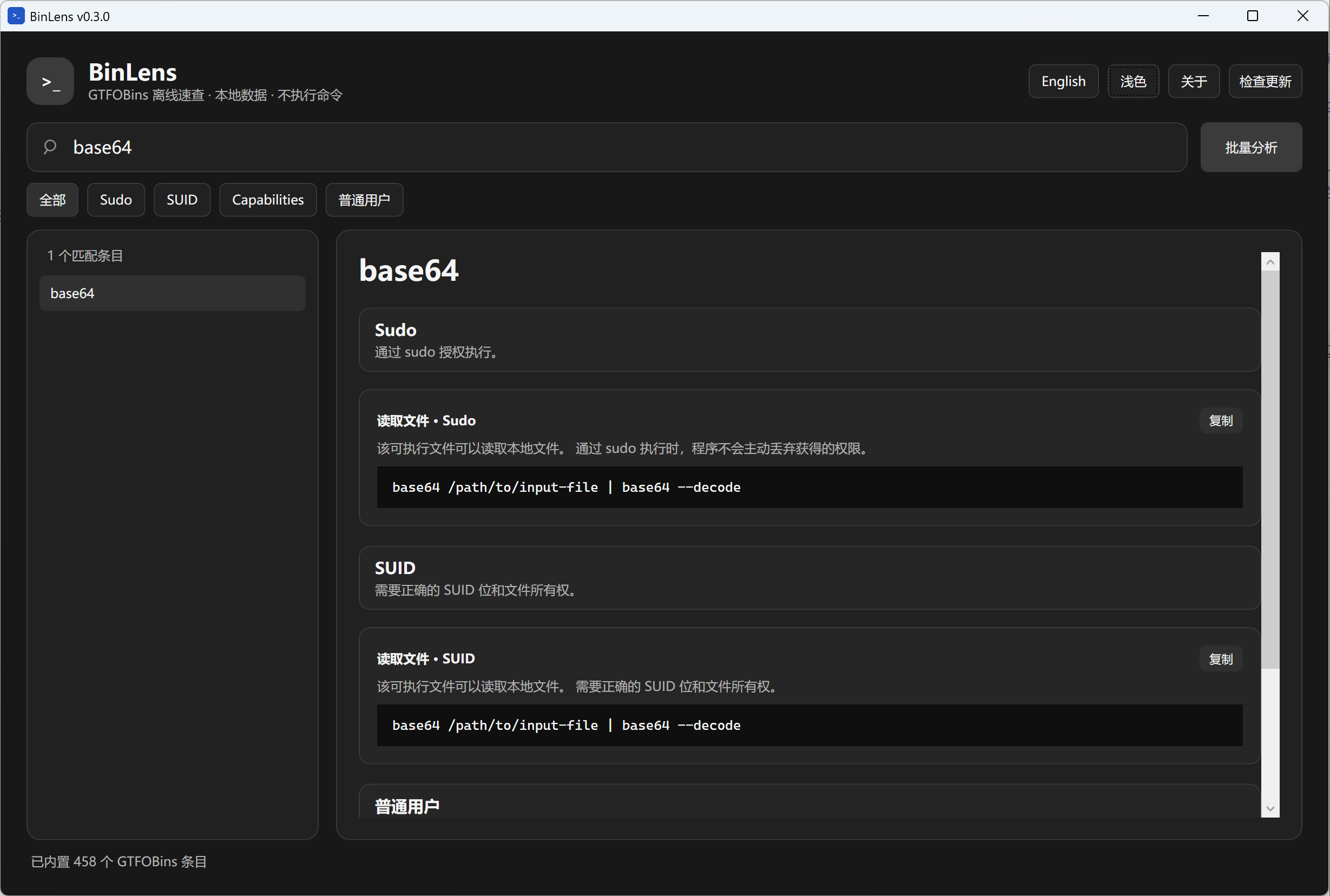Click 需要正确的 SUID 位和文件所有权 description under SUID header
The width and height of the screenshot is (1330, 896).
[477, 590]
